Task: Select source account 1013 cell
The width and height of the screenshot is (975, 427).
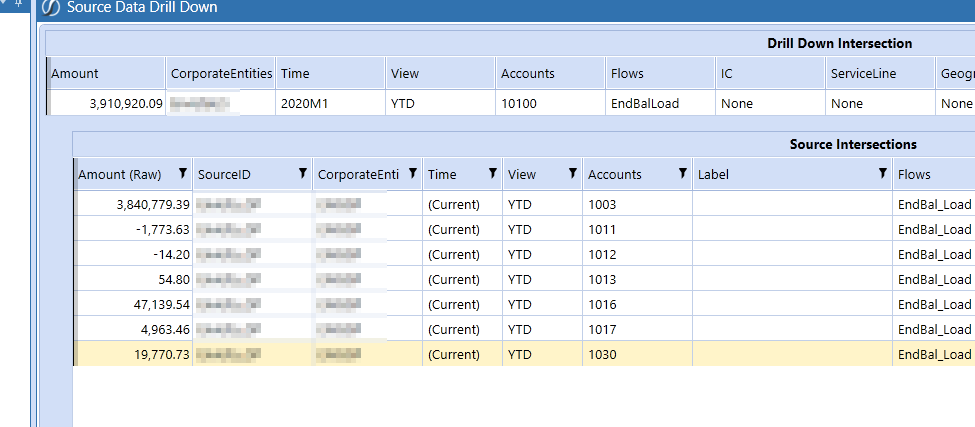Action: click(638, 279)
